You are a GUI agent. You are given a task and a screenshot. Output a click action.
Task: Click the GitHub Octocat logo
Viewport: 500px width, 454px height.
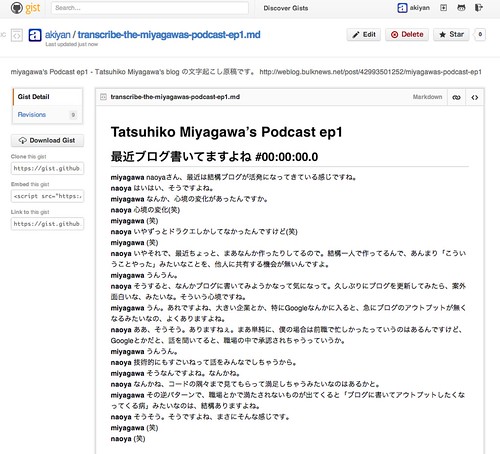coord(17,8)
